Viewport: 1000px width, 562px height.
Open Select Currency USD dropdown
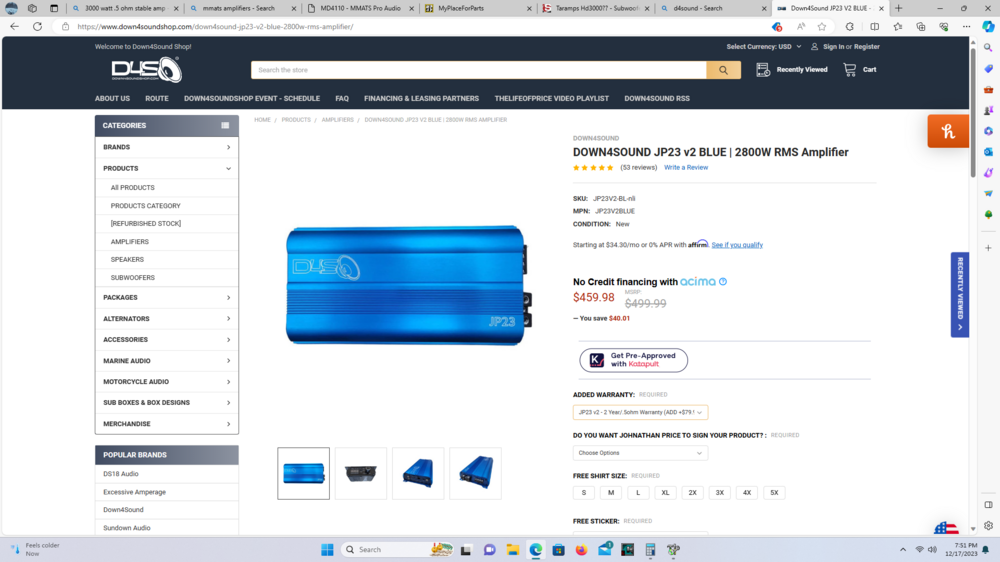(763, 47)
